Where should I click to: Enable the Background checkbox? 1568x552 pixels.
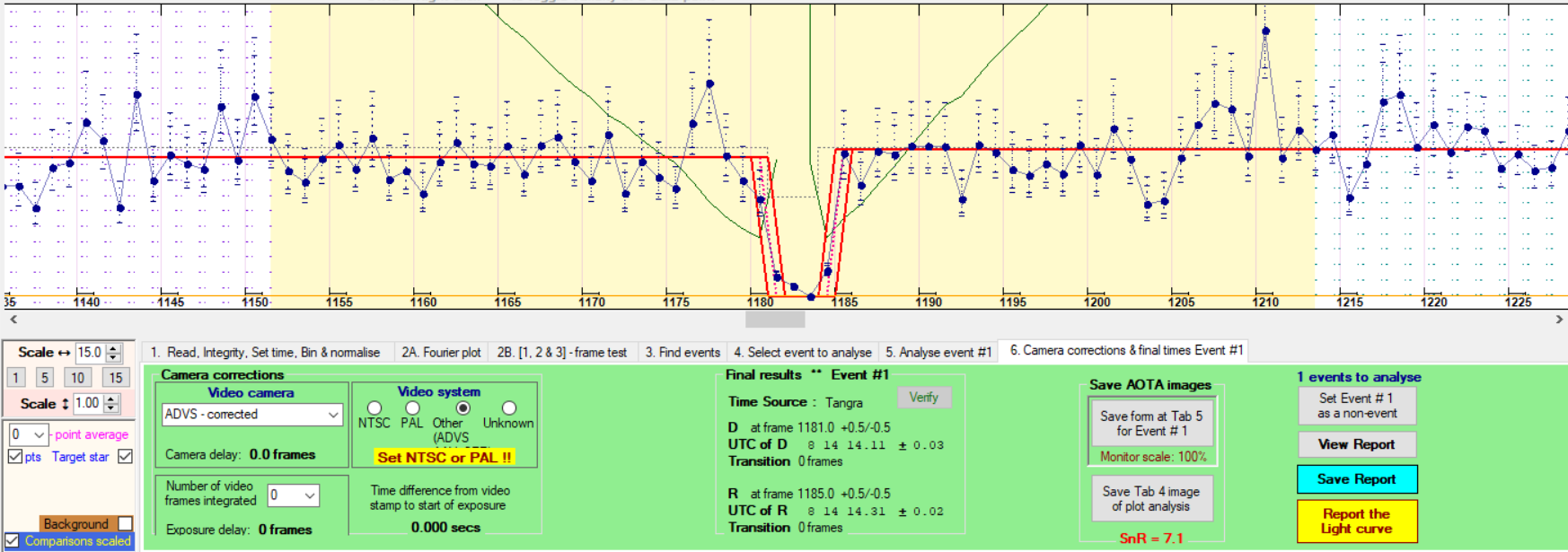(x=126, y=523)
